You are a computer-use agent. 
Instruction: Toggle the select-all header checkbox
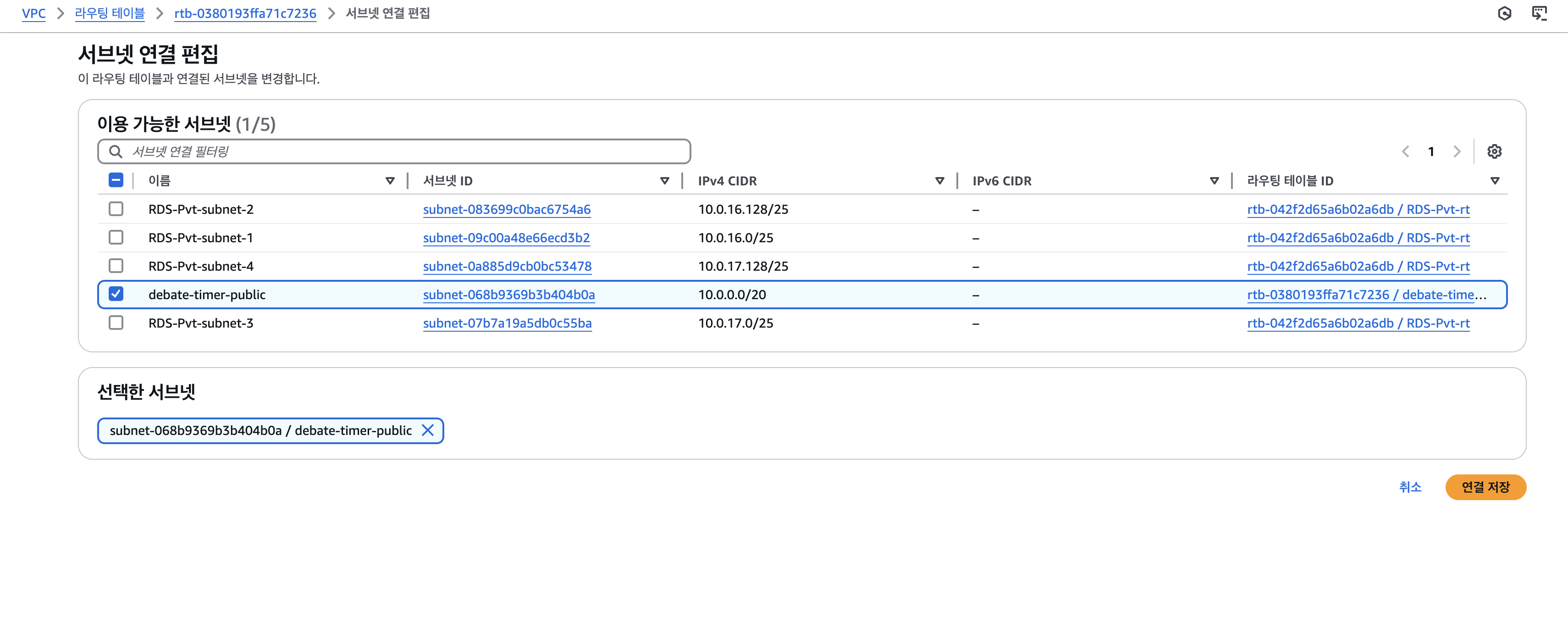tap(116, 180)
